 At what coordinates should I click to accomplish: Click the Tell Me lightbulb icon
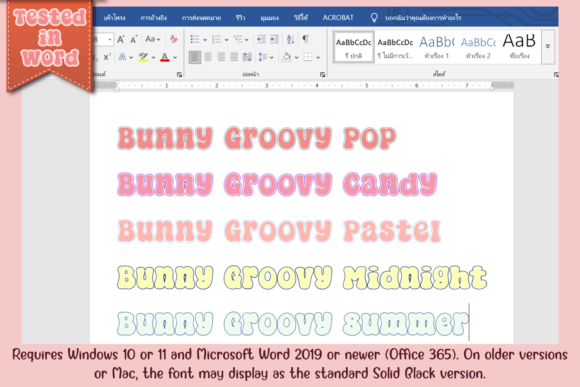(x=374, y=17)
